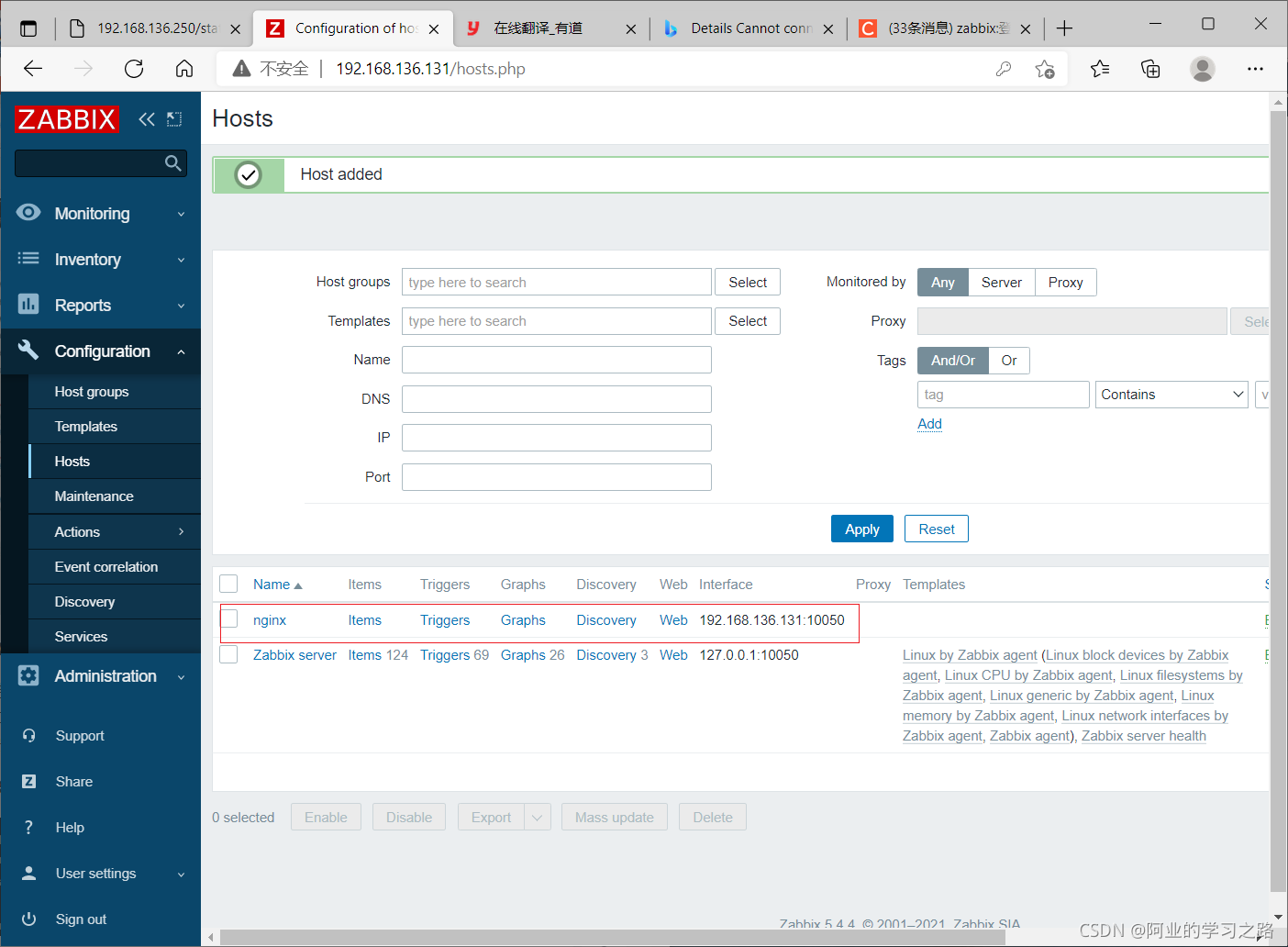Go back with browser back arrow

click(x=33, y=69)
